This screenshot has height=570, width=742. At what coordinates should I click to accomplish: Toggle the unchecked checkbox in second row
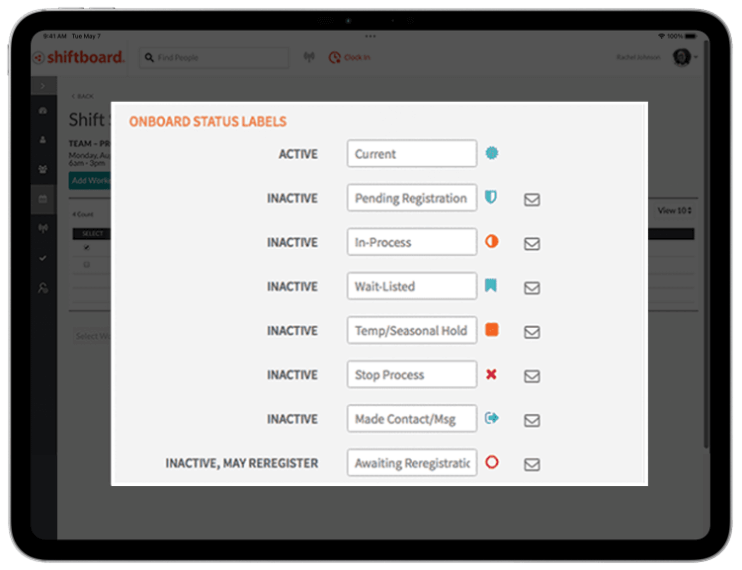click(x=87, y=264)
